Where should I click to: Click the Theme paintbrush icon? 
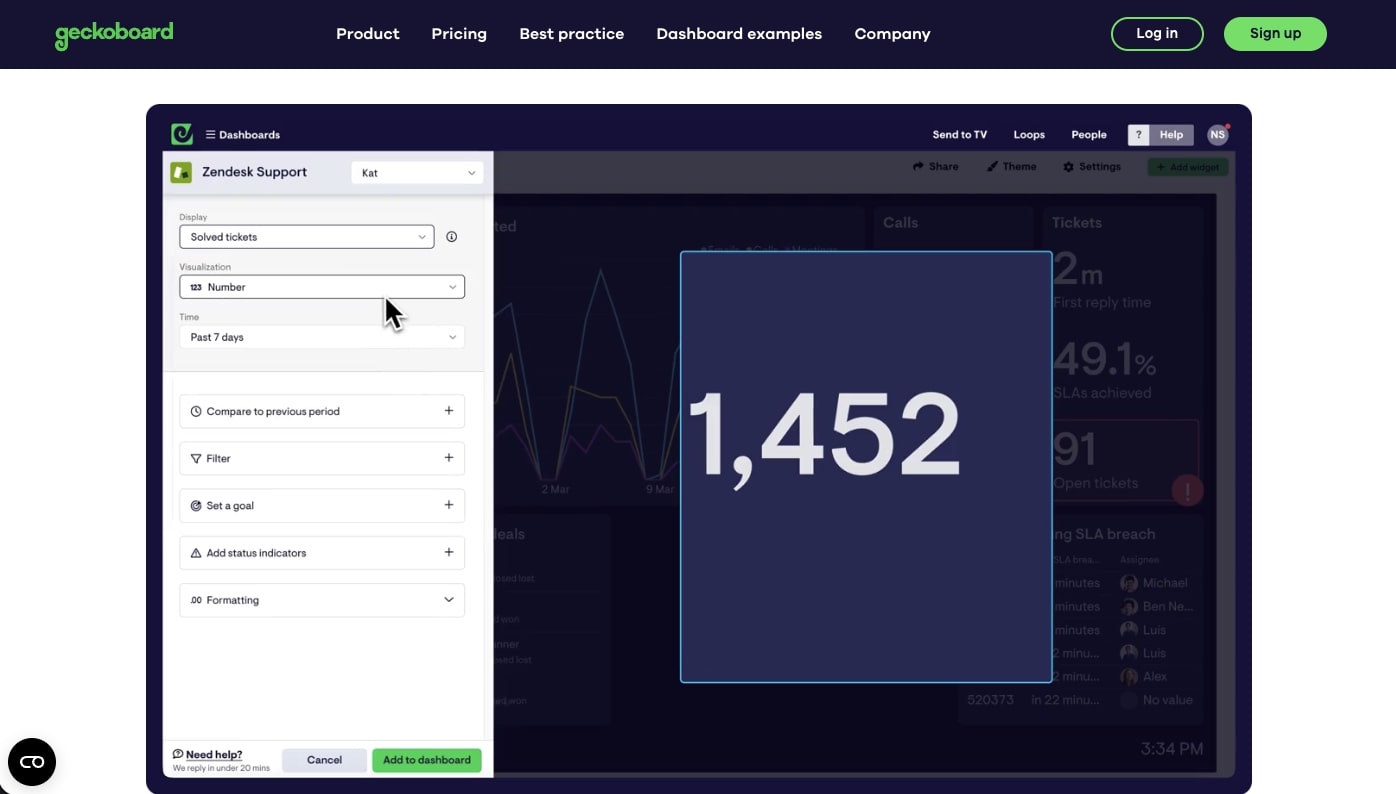coord(990,166)
